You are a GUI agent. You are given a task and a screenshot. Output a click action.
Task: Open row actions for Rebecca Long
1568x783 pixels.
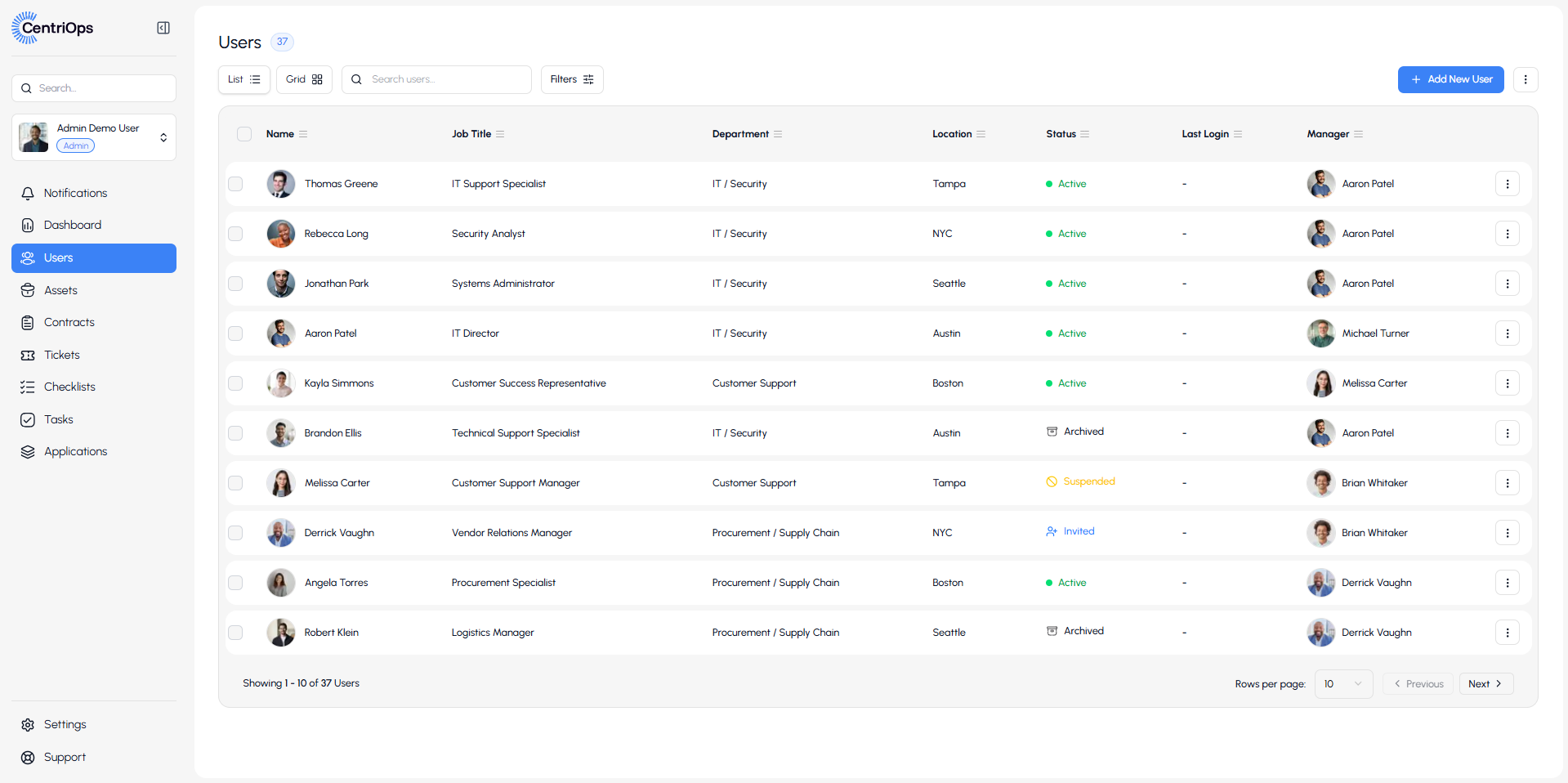1508,234
